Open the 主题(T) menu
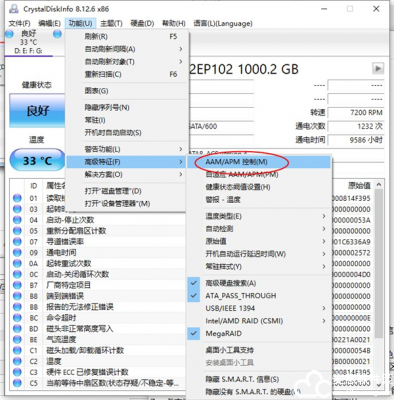 pos(111,23)
